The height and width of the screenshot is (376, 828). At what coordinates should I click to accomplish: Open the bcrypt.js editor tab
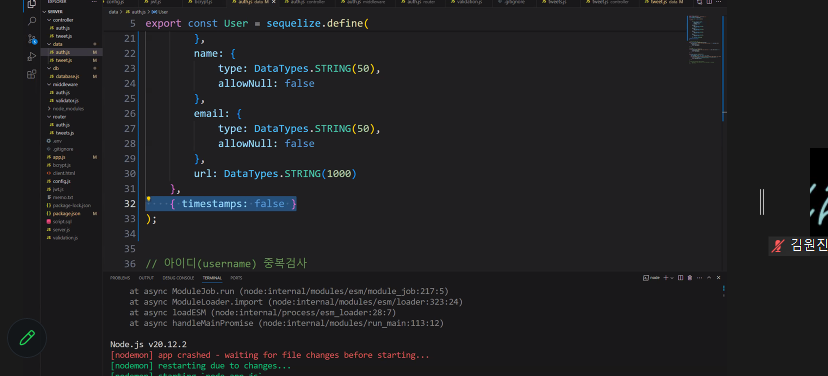pyautogui.click(x=203, y=2)
